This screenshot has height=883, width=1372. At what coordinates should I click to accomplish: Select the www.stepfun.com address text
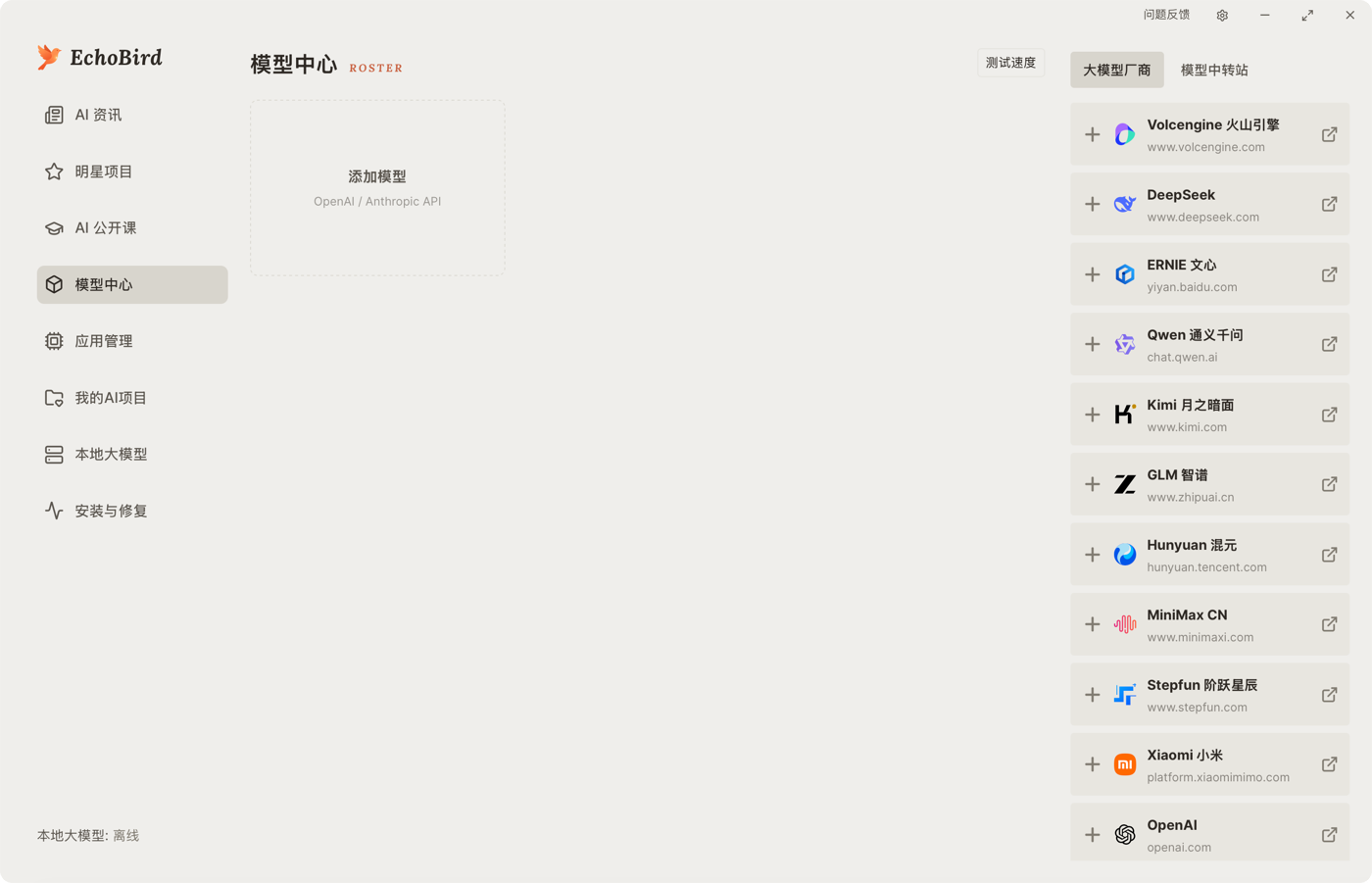point(1197,708)
